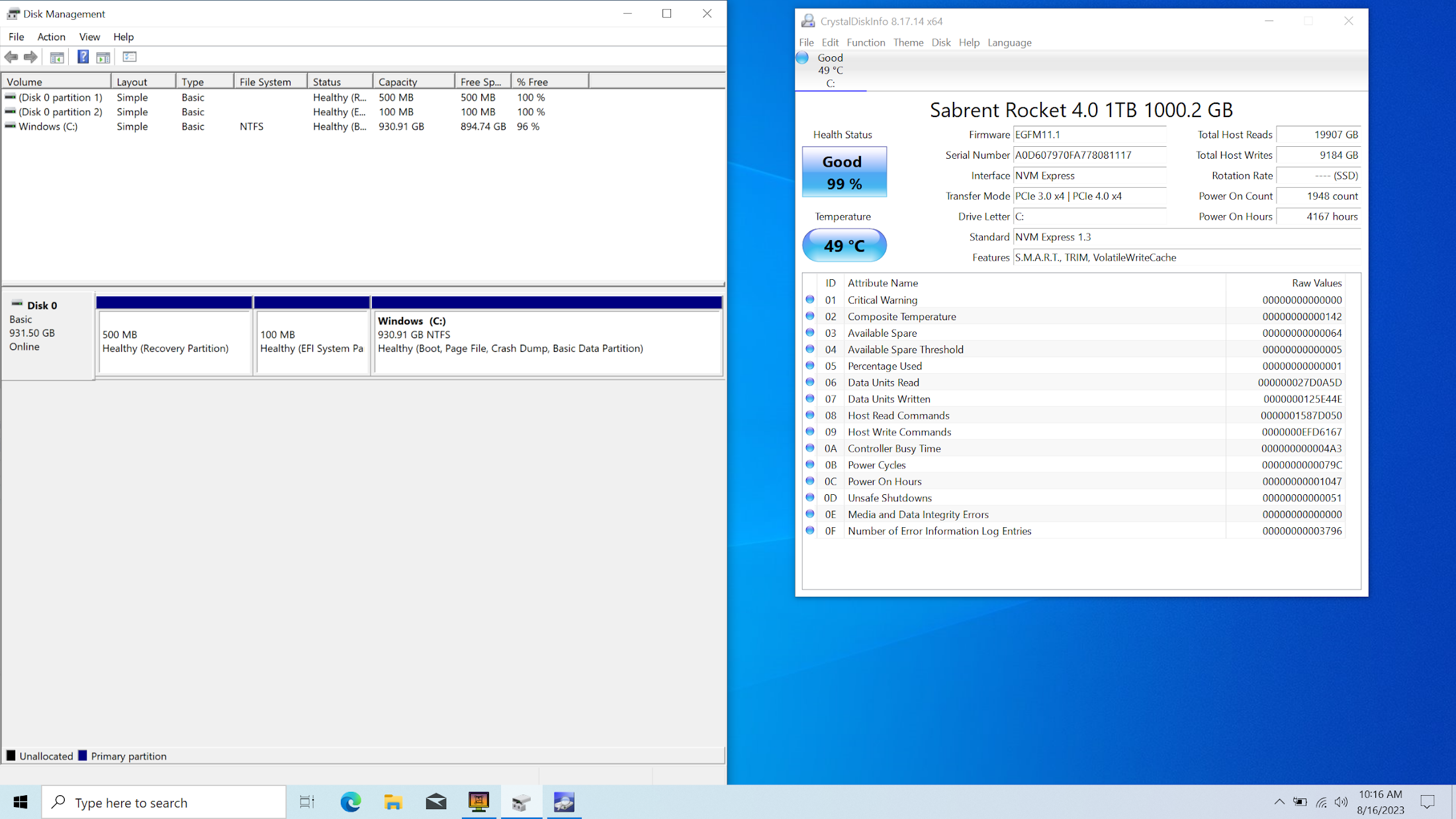The image size is (1456, 819).
Task: Open File Explorer from the taskbar
Action: tap(393, 802)
